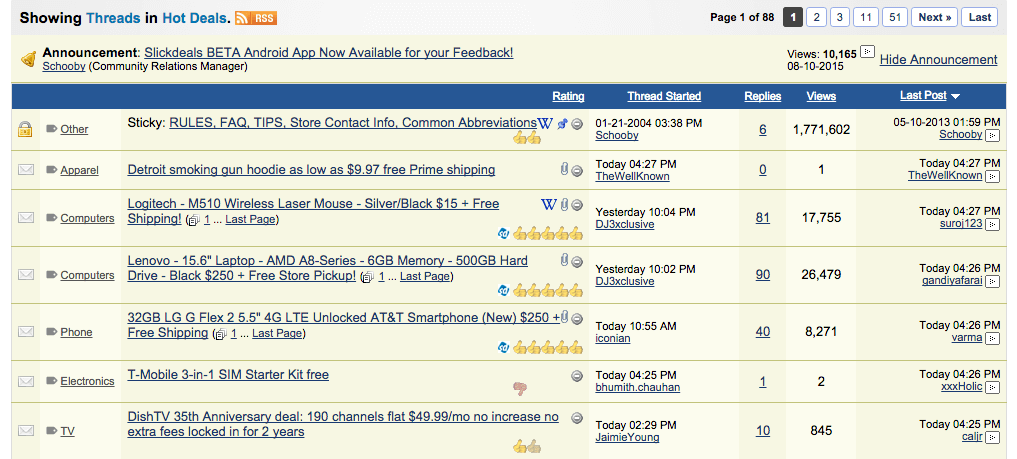
Task: Open the gray circle menu on Lenovo thread
Action: pyautogui.click(x=577, y=261)
